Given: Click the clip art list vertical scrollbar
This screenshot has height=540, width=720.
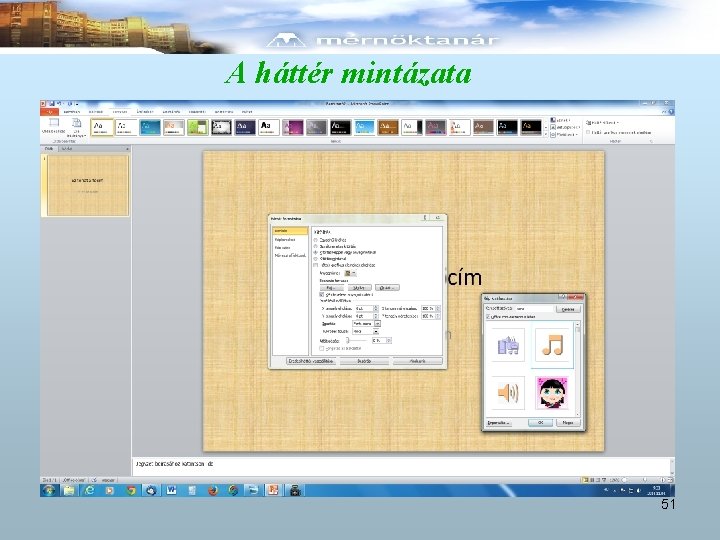Looking at the screenshot, I should click(x=578, y=369).
